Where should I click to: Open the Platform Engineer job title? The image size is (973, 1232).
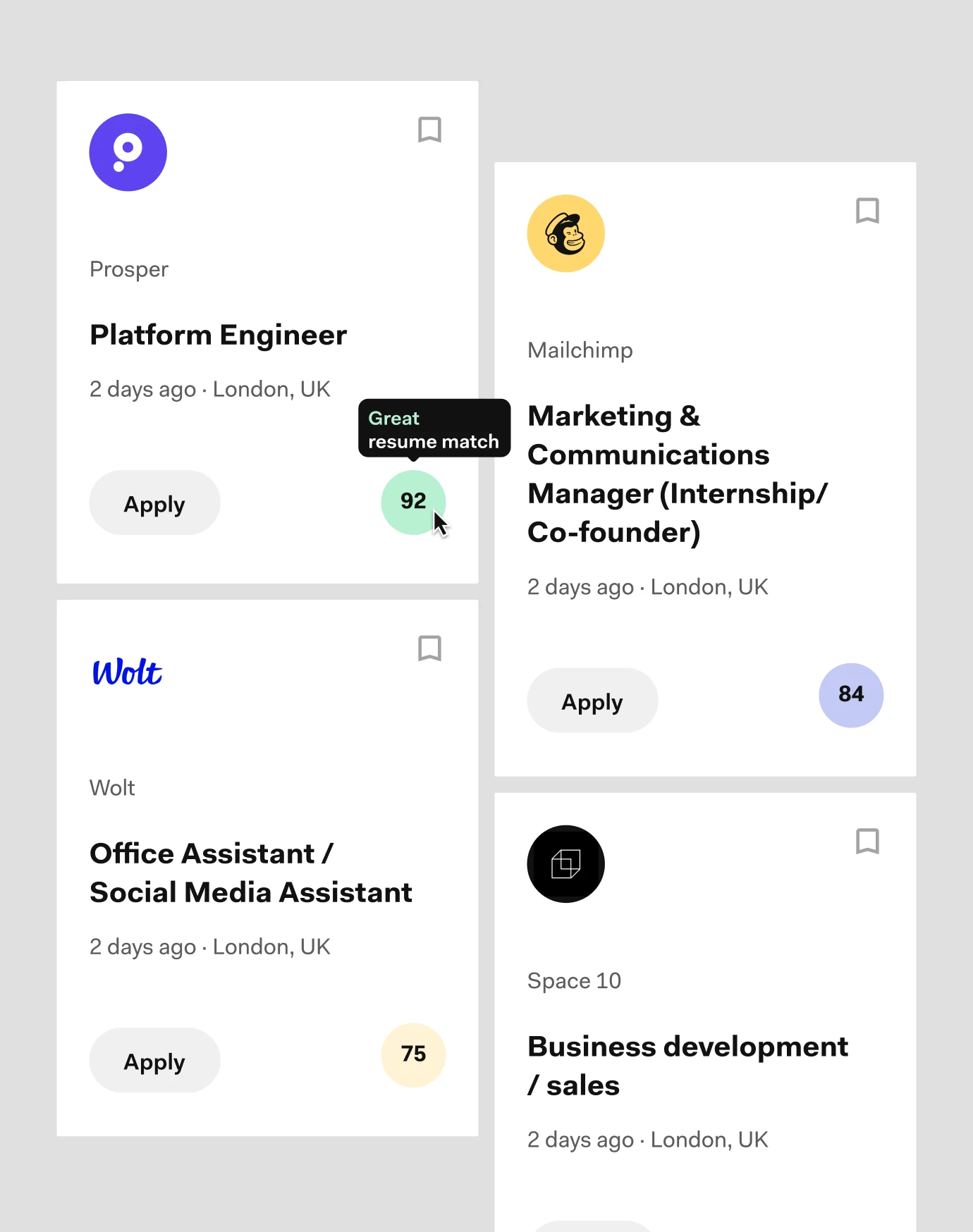[x=219, y=335]
